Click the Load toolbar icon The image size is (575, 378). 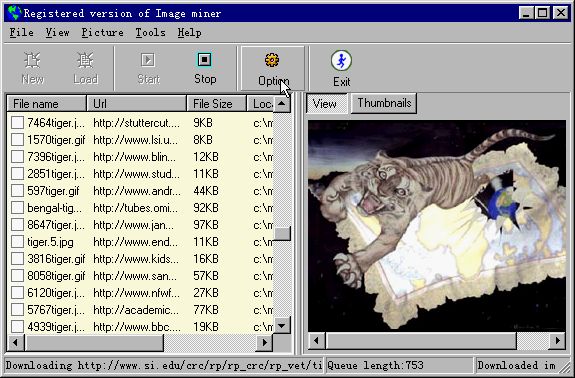[x=85, y=60]
